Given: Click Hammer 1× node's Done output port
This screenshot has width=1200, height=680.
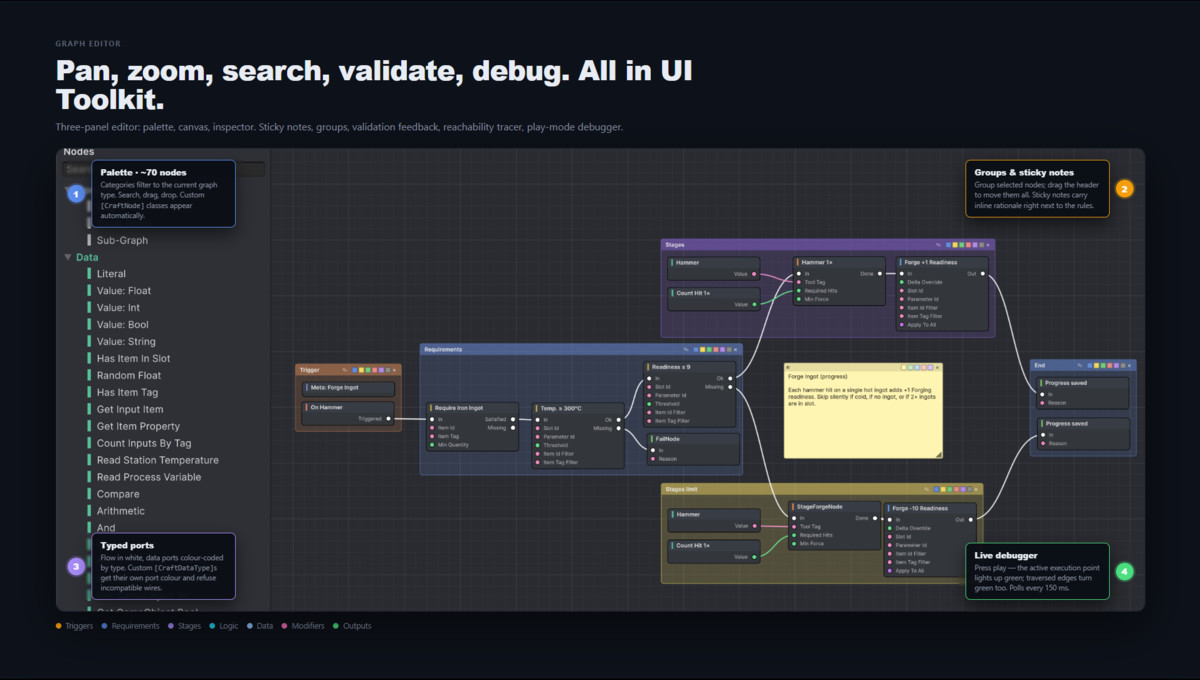Looking at the screenshot, I should 880,274.
